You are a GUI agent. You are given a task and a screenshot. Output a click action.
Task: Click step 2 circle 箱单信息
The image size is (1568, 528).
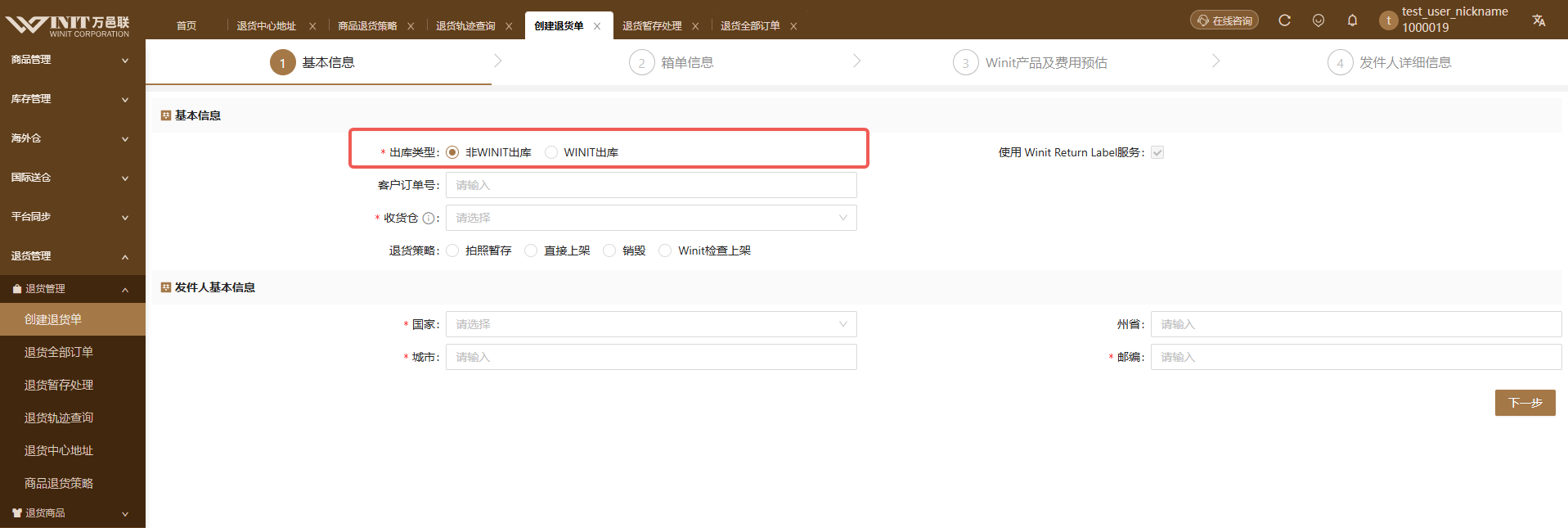pos(642,62)
